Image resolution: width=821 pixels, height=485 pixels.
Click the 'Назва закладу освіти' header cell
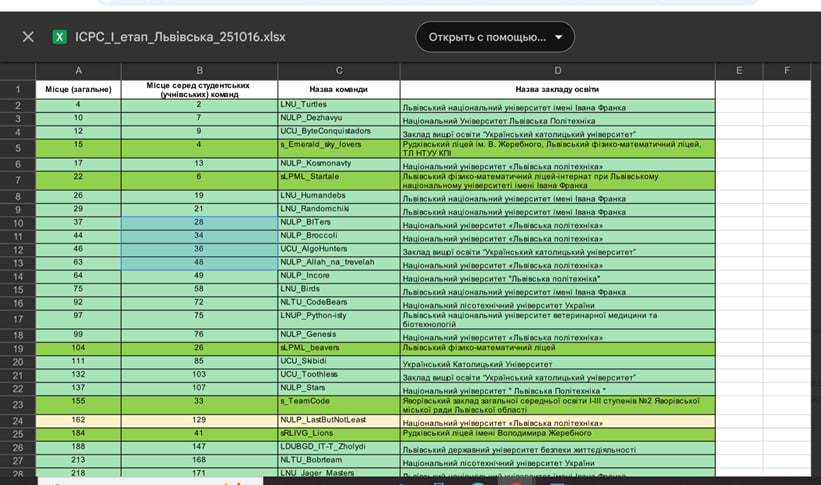point(557,89)
